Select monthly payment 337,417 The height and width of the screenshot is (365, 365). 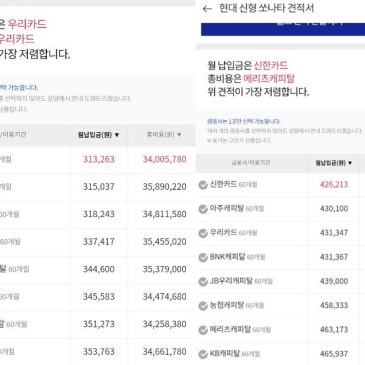coord(99,242)
